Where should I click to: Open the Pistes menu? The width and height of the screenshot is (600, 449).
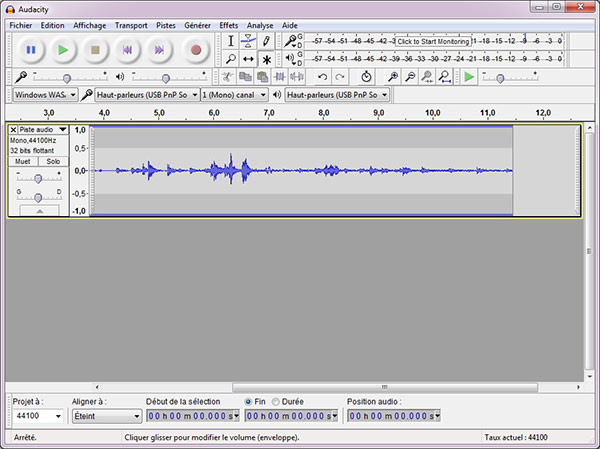click(166, 25)
